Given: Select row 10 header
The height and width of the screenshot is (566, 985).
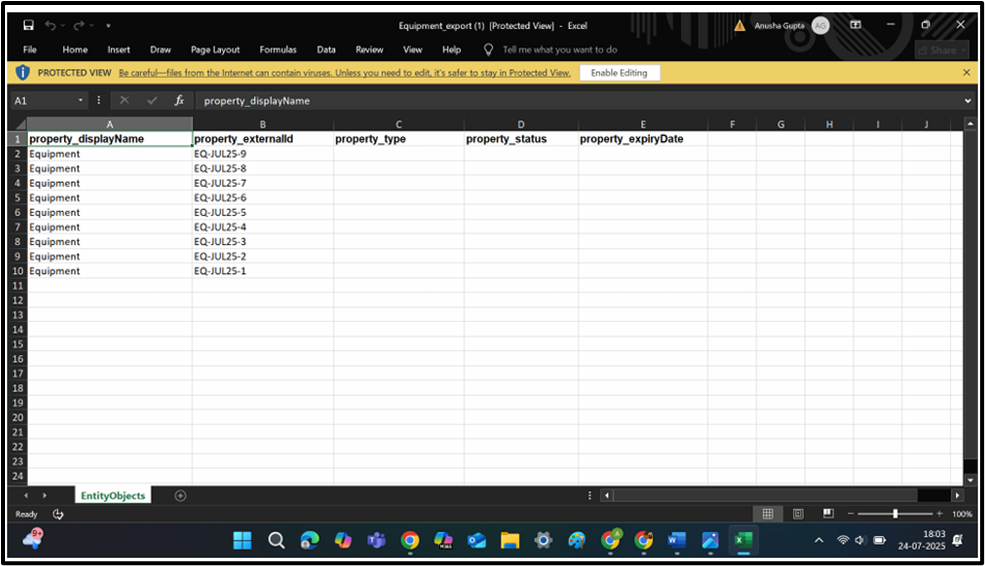Looking at the screenshot, I should point(18,271).
